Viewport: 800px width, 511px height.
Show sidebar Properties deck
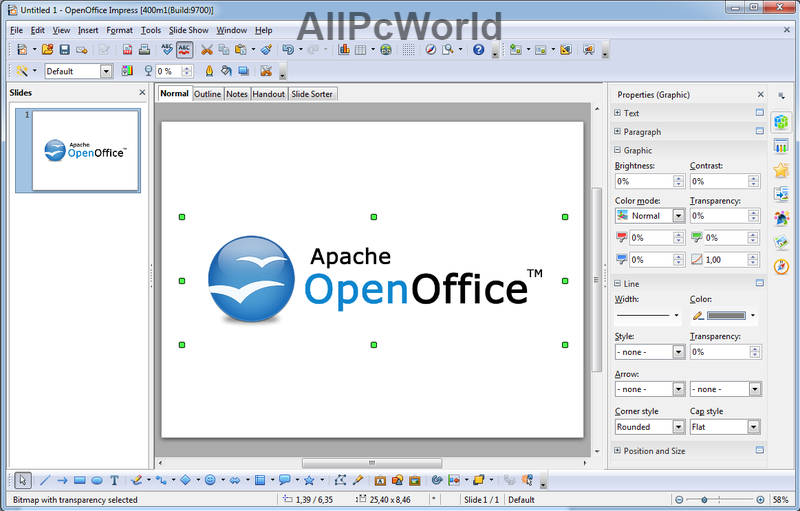[781, 121]
